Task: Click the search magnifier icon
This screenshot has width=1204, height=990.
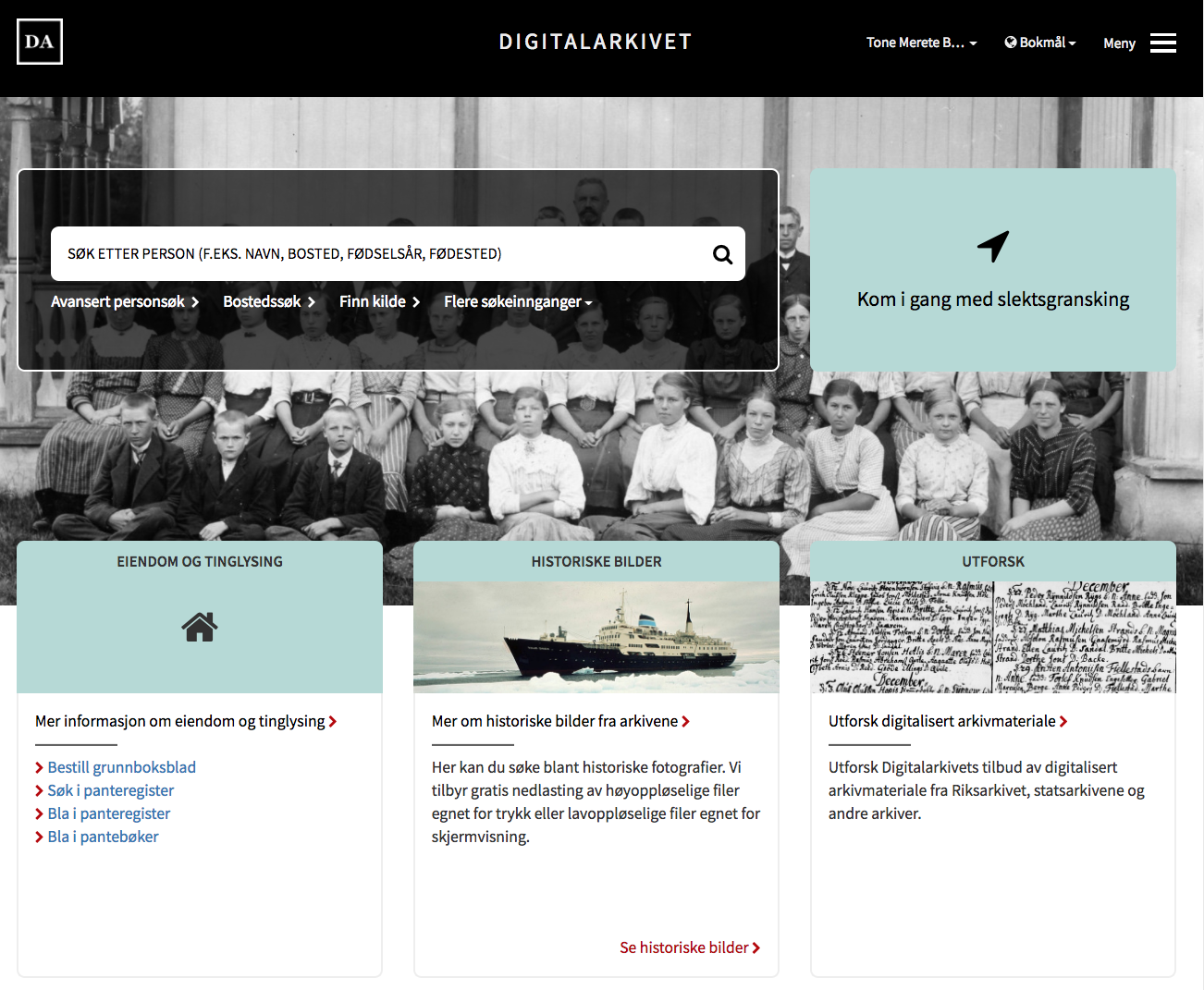Action: click(723, 254)
